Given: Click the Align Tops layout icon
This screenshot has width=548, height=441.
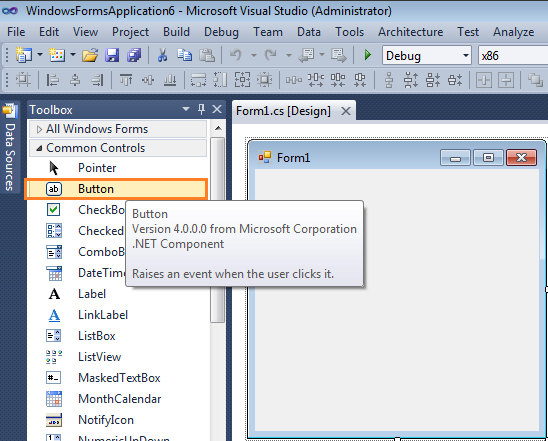Looking at the screenshot, I should (126, 80).
